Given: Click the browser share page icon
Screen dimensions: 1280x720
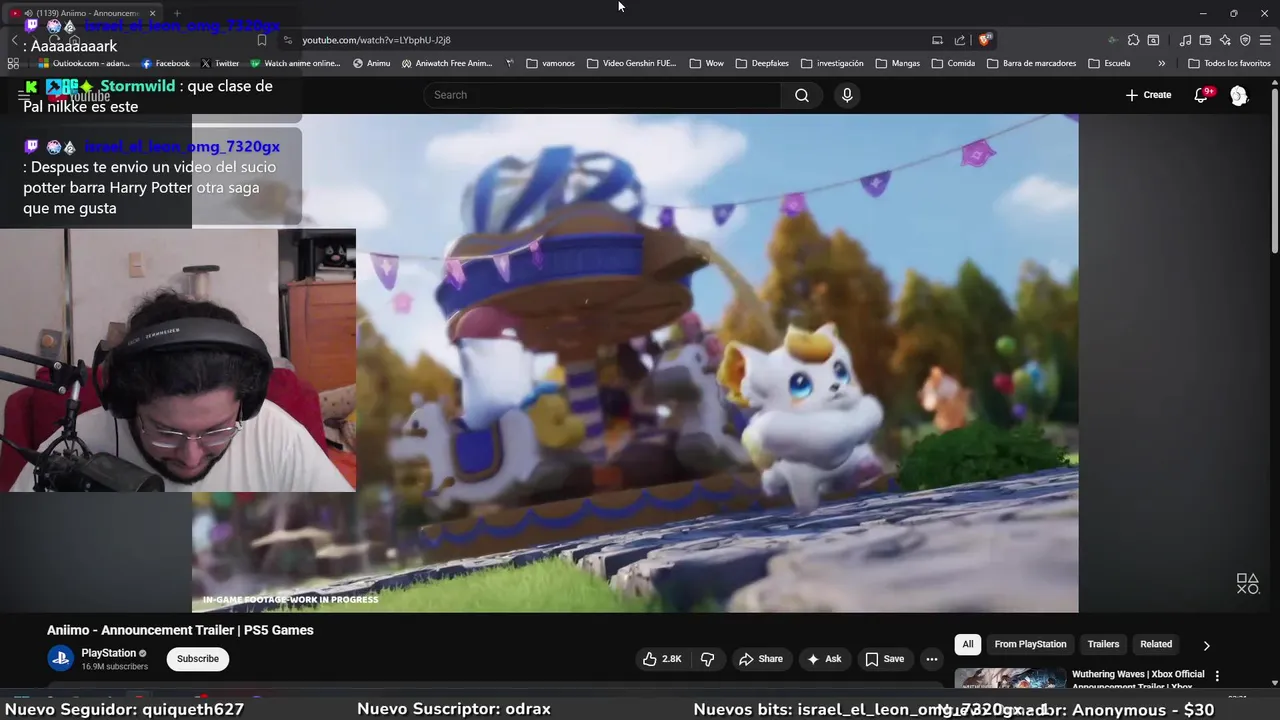Looking at the screenshot, I should tap(960, 40).
